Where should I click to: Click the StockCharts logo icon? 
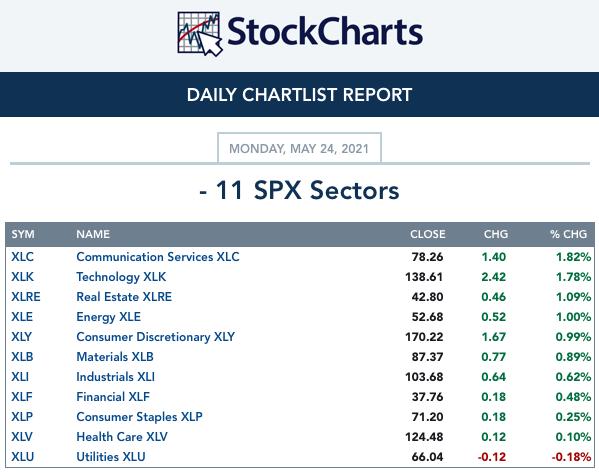coord(200,34)
